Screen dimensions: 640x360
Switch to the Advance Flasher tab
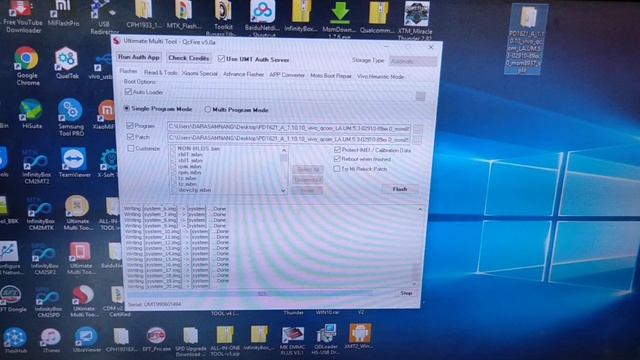click(x=243, y=74)
